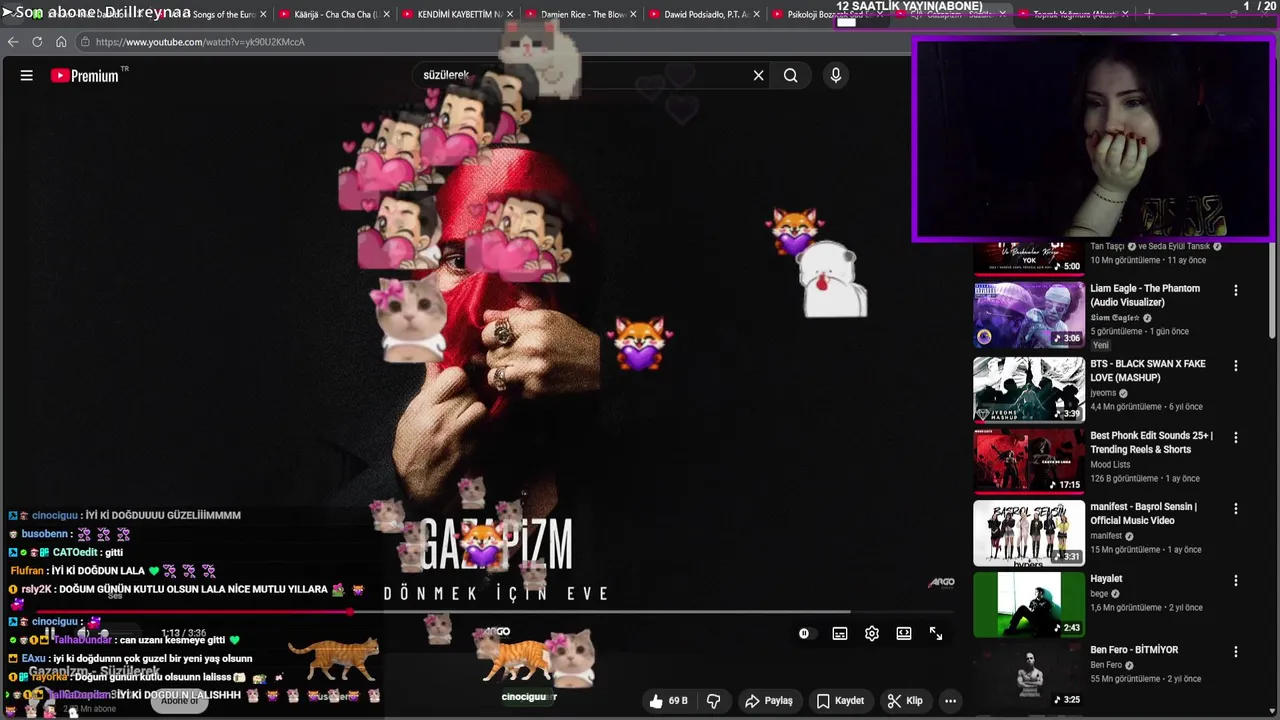Image resolution: width=1280 pixels, height=720 pixels.
Task: Open title Liam Eagle - The Phantom (Audio Visualizer)
Action: (1145, 295)
